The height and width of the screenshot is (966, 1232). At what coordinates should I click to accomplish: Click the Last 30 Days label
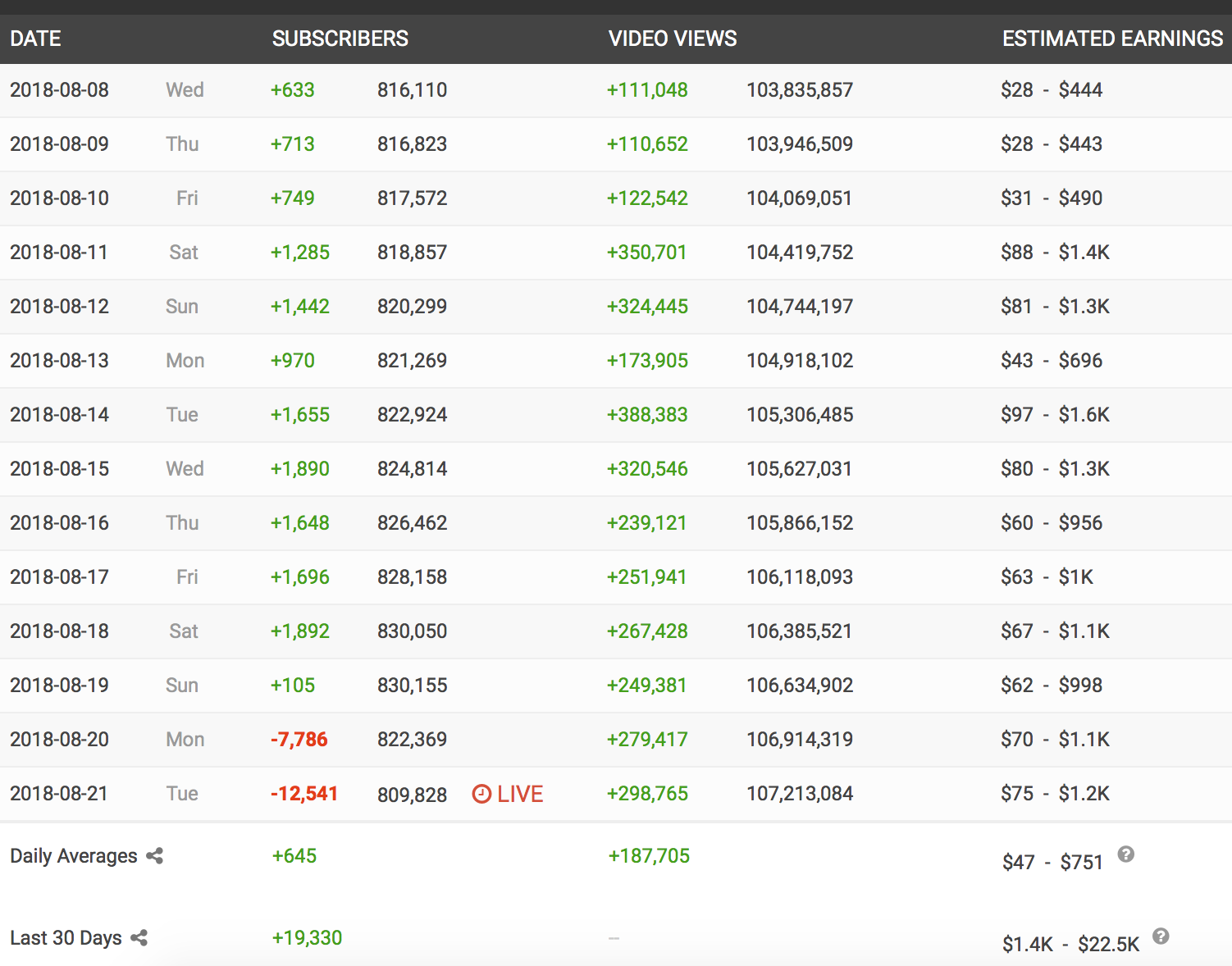coord(66,938)
